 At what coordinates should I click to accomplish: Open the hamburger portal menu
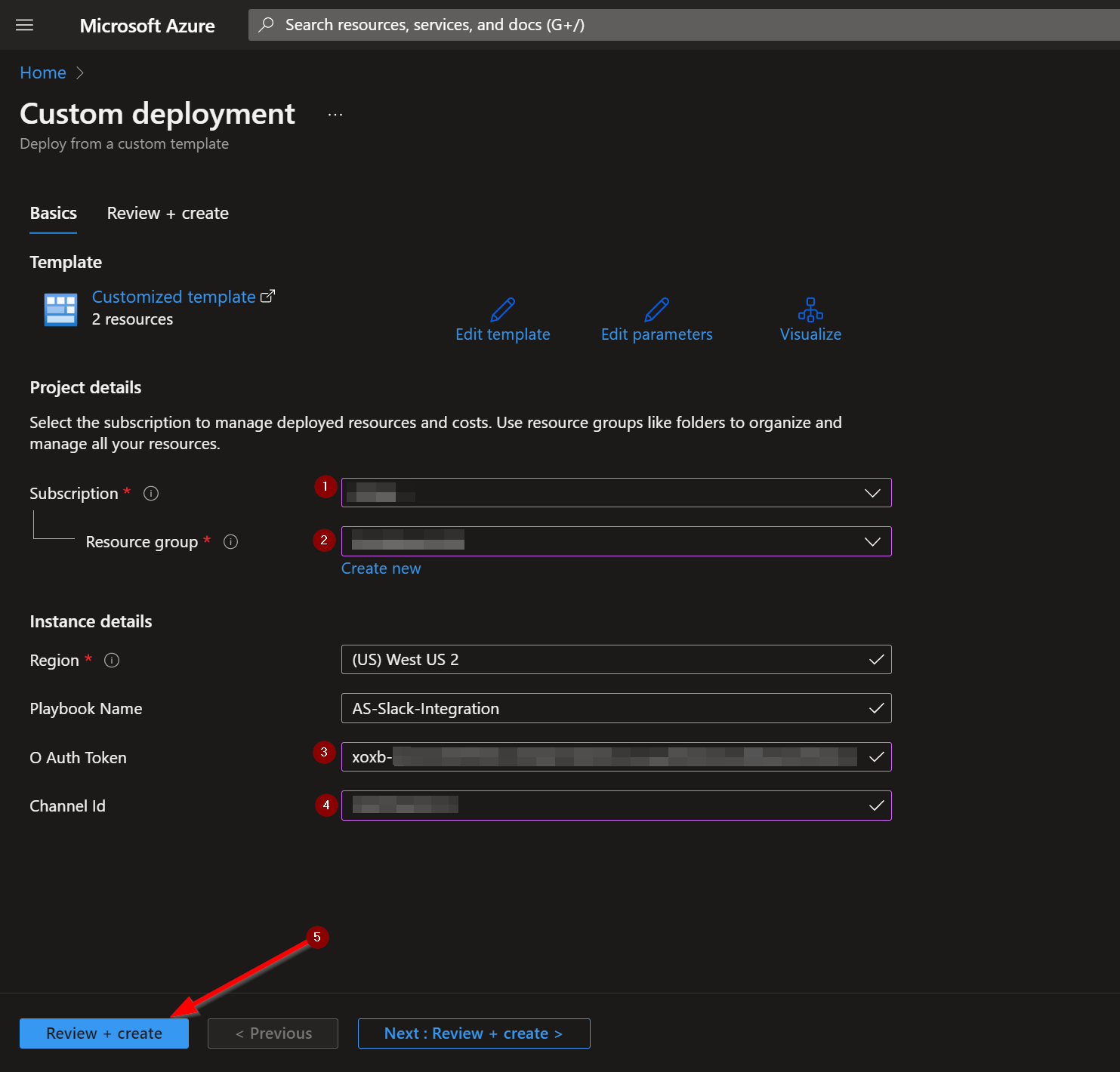click(x=25, y=25)
